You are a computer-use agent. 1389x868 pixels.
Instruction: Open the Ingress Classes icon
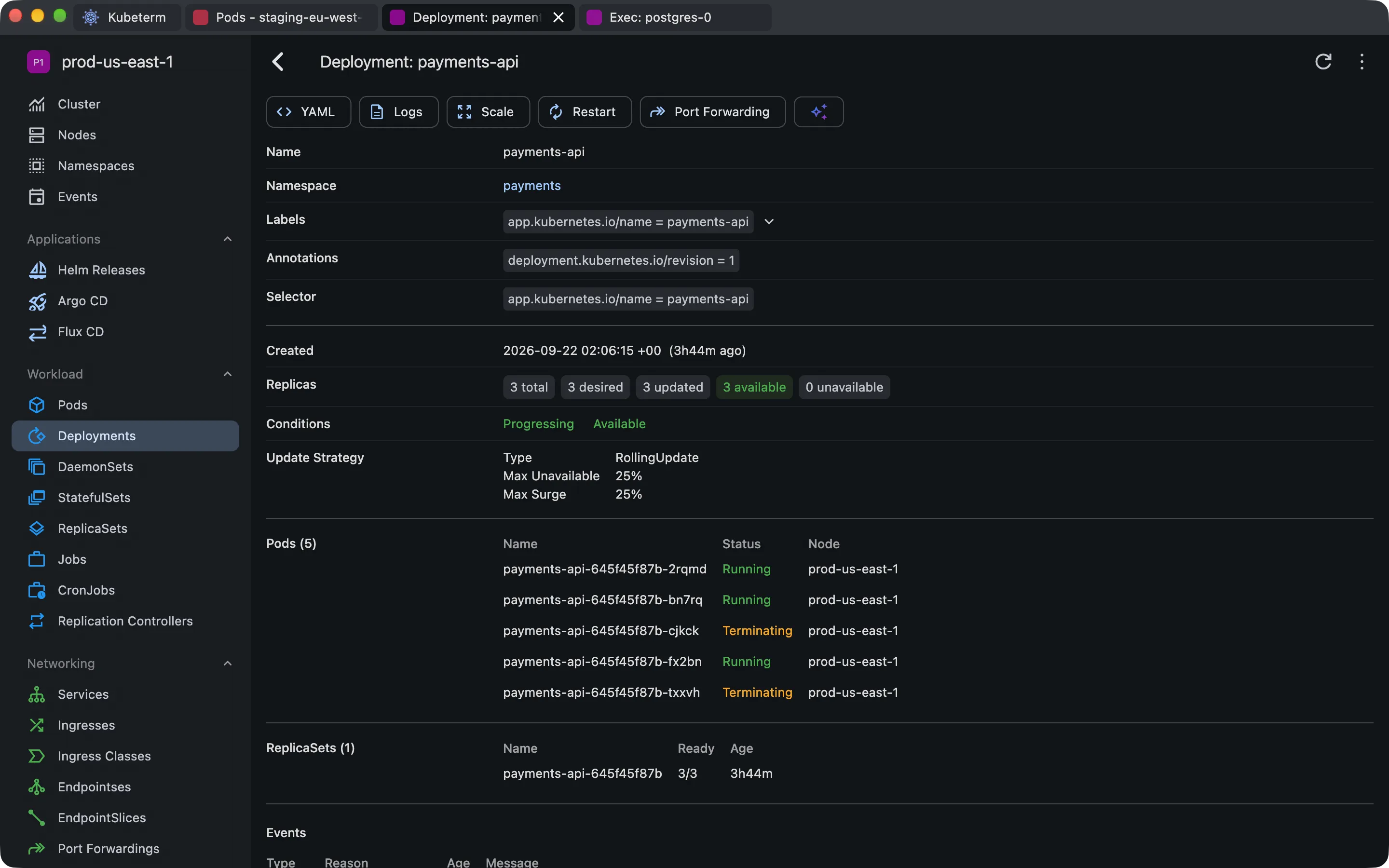(37, 756)
